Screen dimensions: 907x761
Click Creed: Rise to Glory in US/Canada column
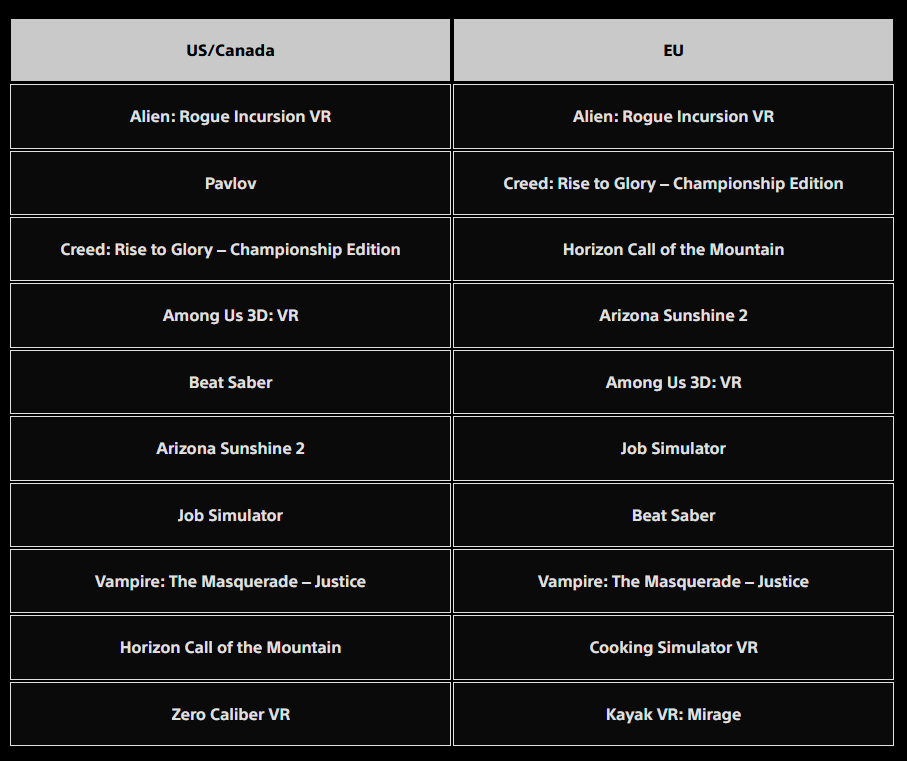tap(230, 249)
